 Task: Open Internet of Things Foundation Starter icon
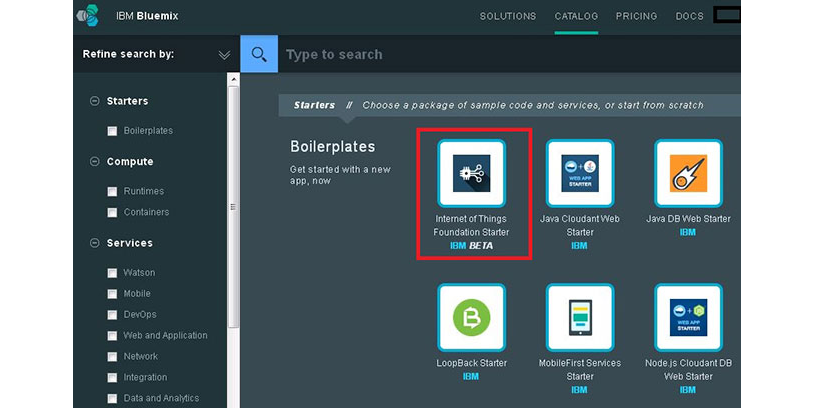[471, 174]
